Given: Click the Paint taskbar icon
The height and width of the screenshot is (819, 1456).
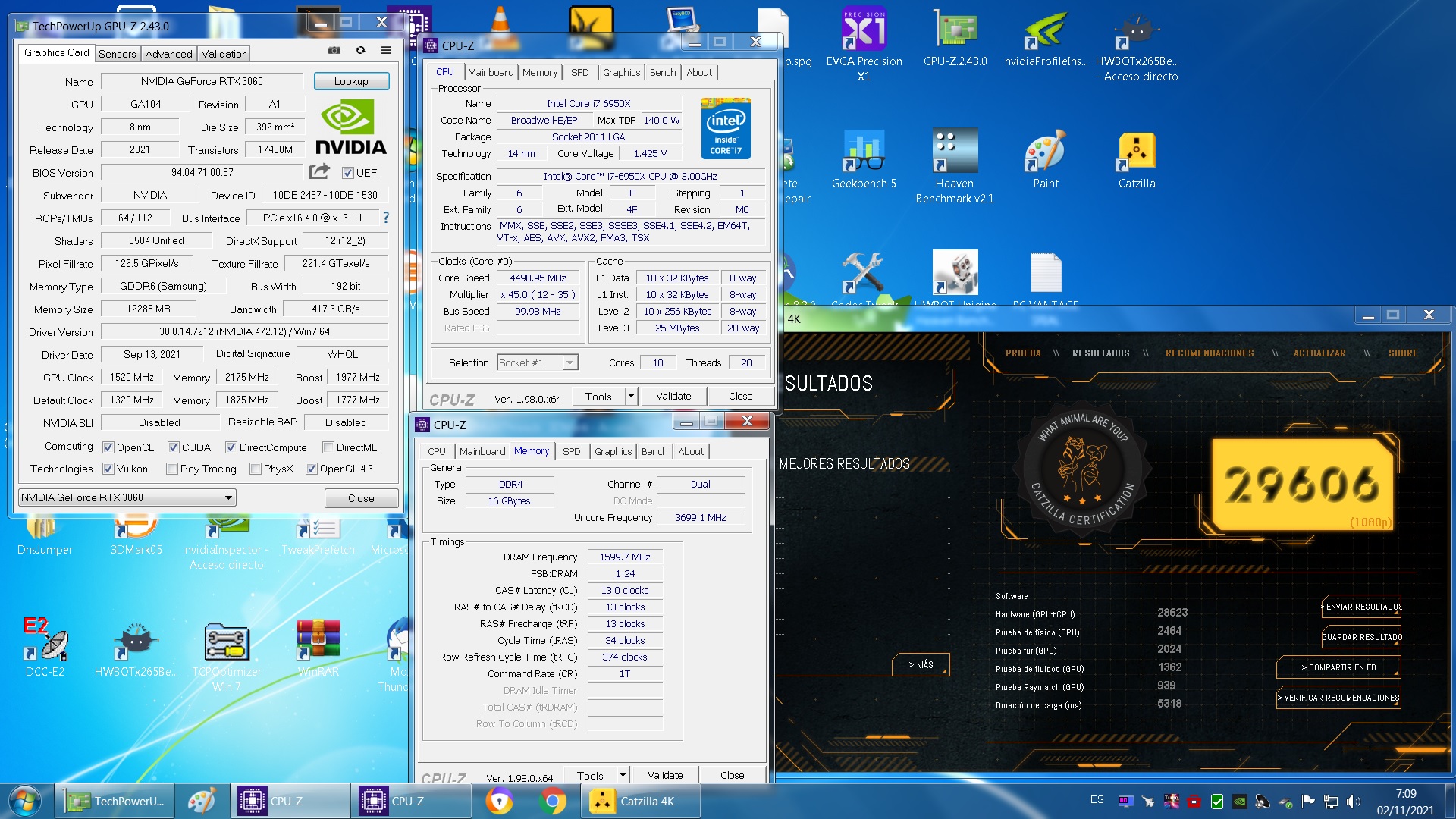Looking at the screenshot, I should [x=202, y=801].
